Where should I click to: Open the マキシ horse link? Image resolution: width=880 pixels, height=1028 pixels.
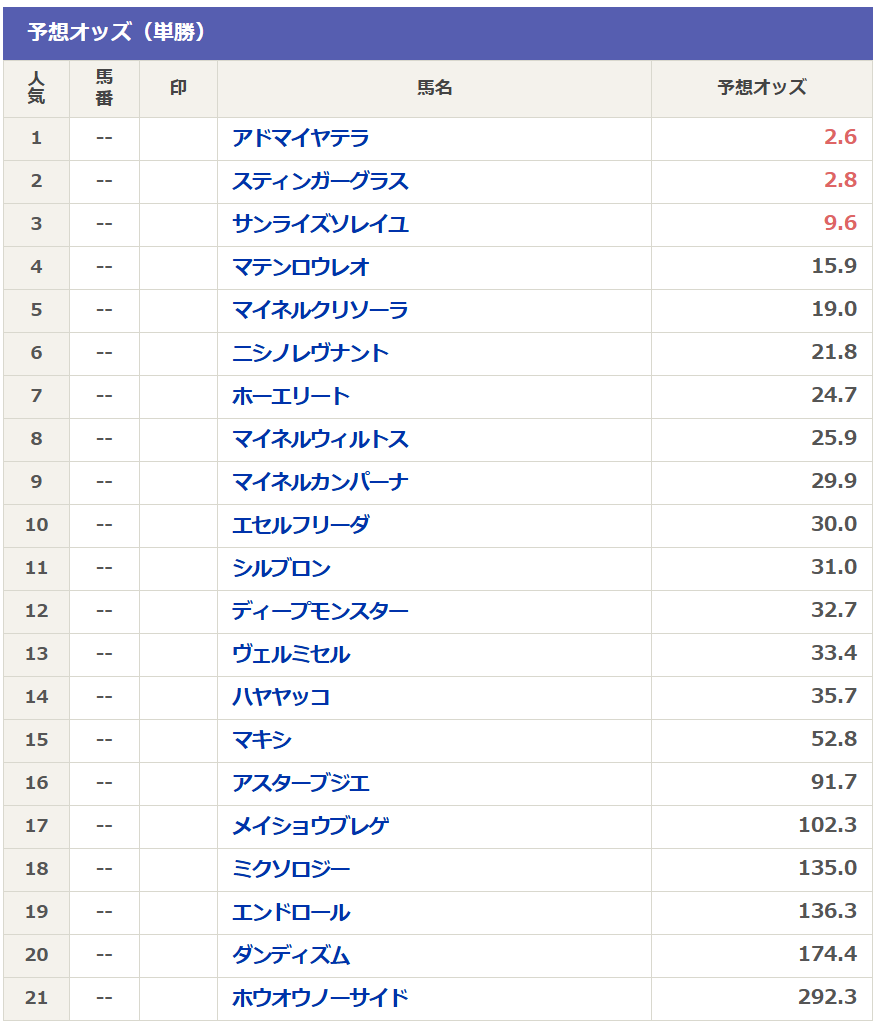(262, 740)
